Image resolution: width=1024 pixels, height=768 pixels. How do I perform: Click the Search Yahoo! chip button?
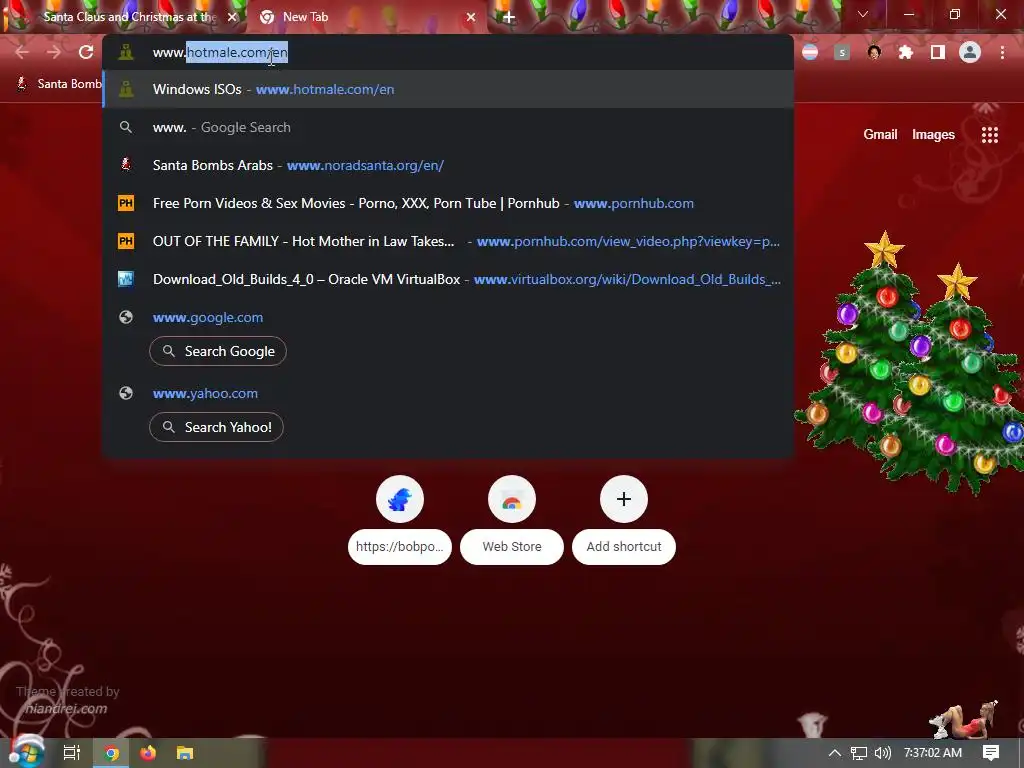(x=216, y=427)
